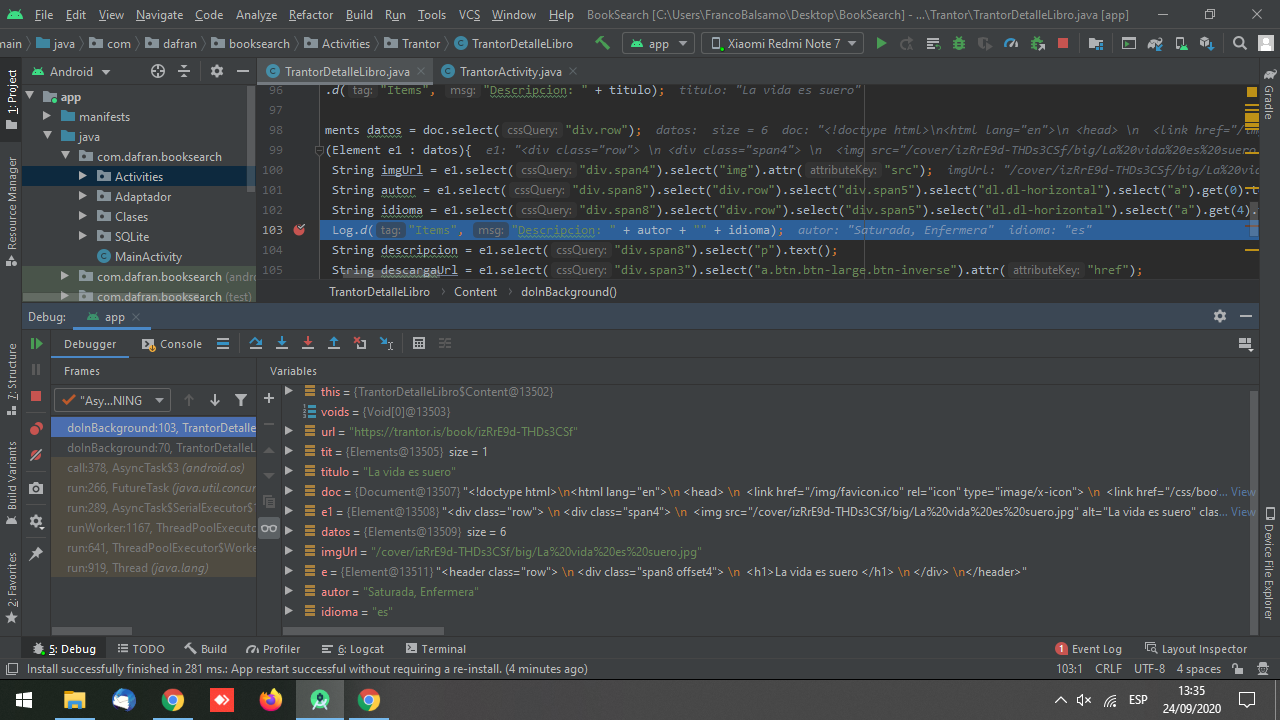Viewport: 1280px width, 720px height.
Task: Open the Project panel gear settings
Action: (x=217, y=71)
